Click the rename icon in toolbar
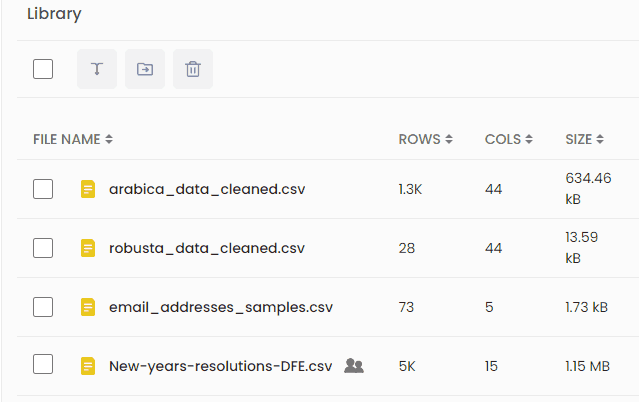639x402 pixels. click(97, 69)
